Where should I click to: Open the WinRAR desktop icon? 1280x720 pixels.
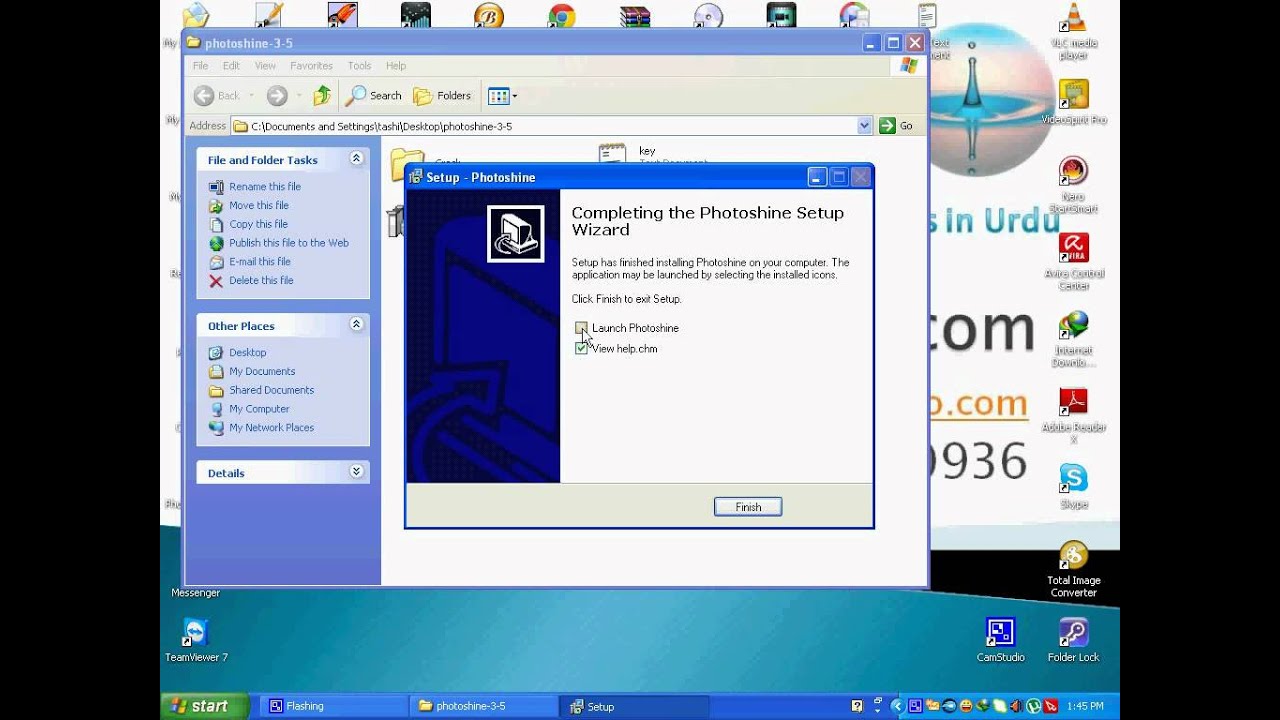pyautogui.click(x=634, y=15)
